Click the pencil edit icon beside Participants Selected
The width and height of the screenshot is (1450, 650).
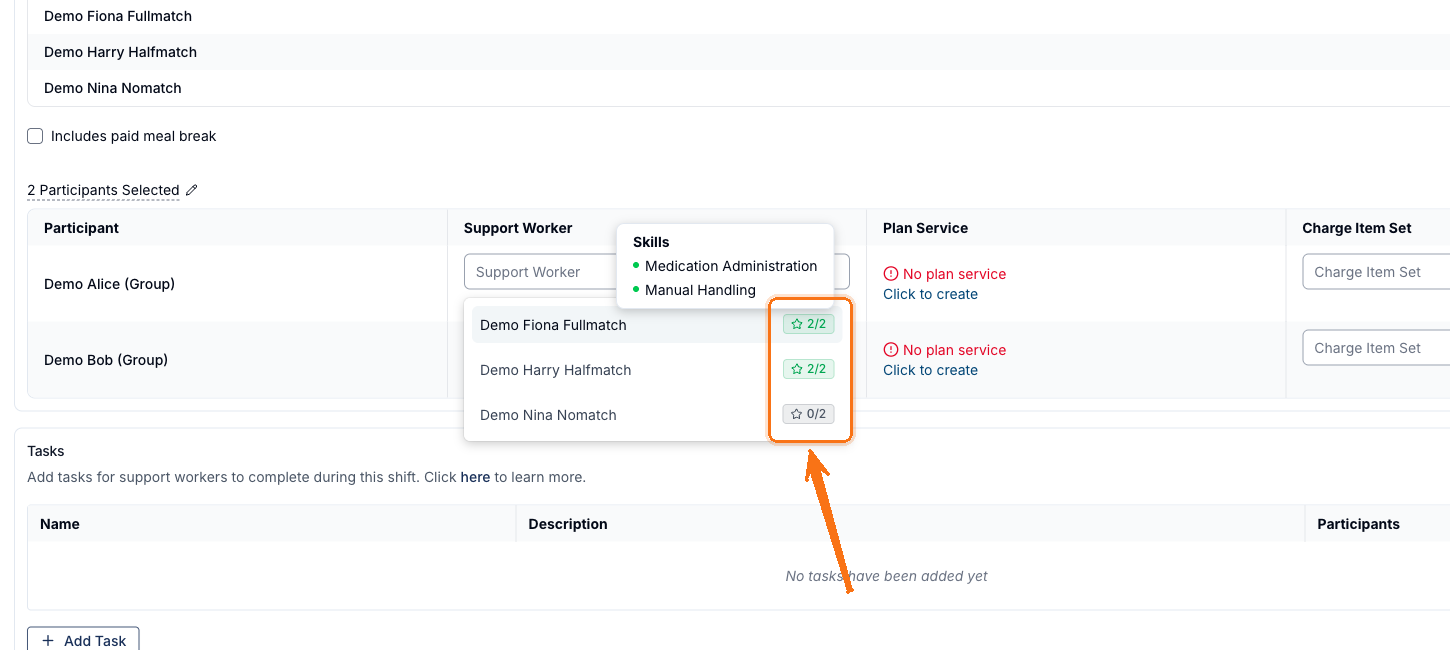coord(192,190)
